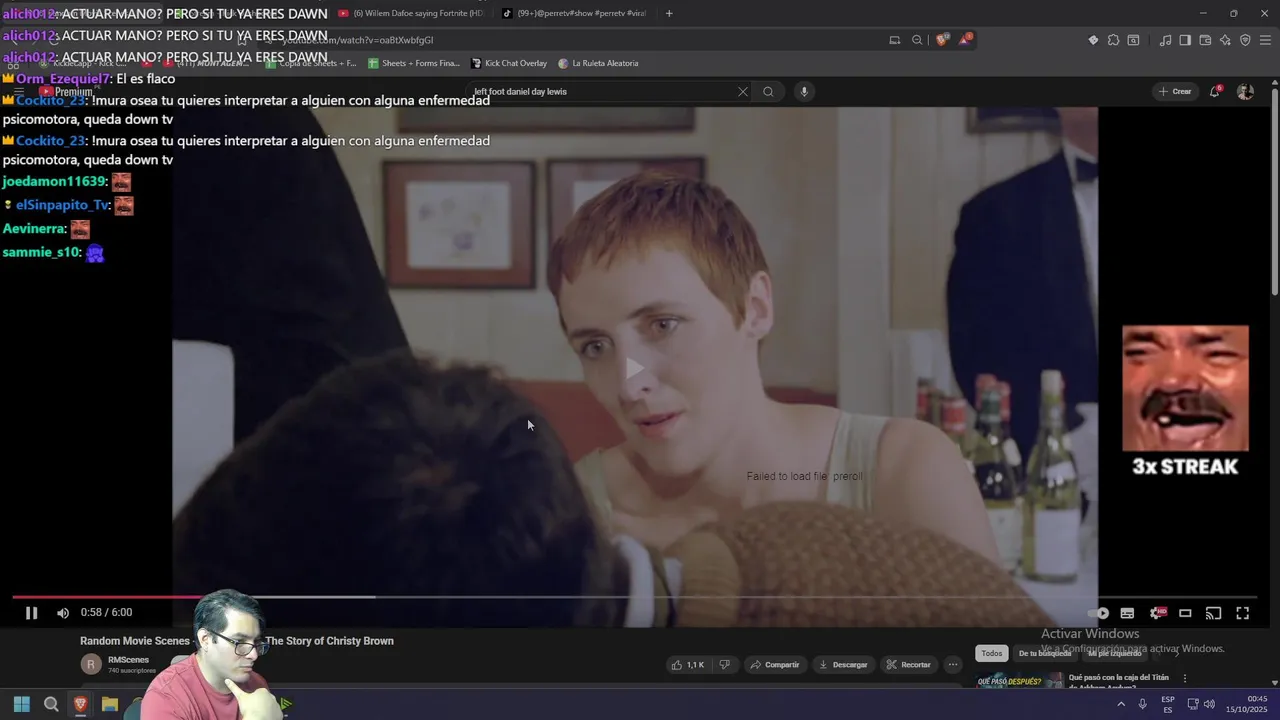The width and height of the screenshot is (1280, 720).
Task: Pause the YouTube video
Action: point(31,613)
